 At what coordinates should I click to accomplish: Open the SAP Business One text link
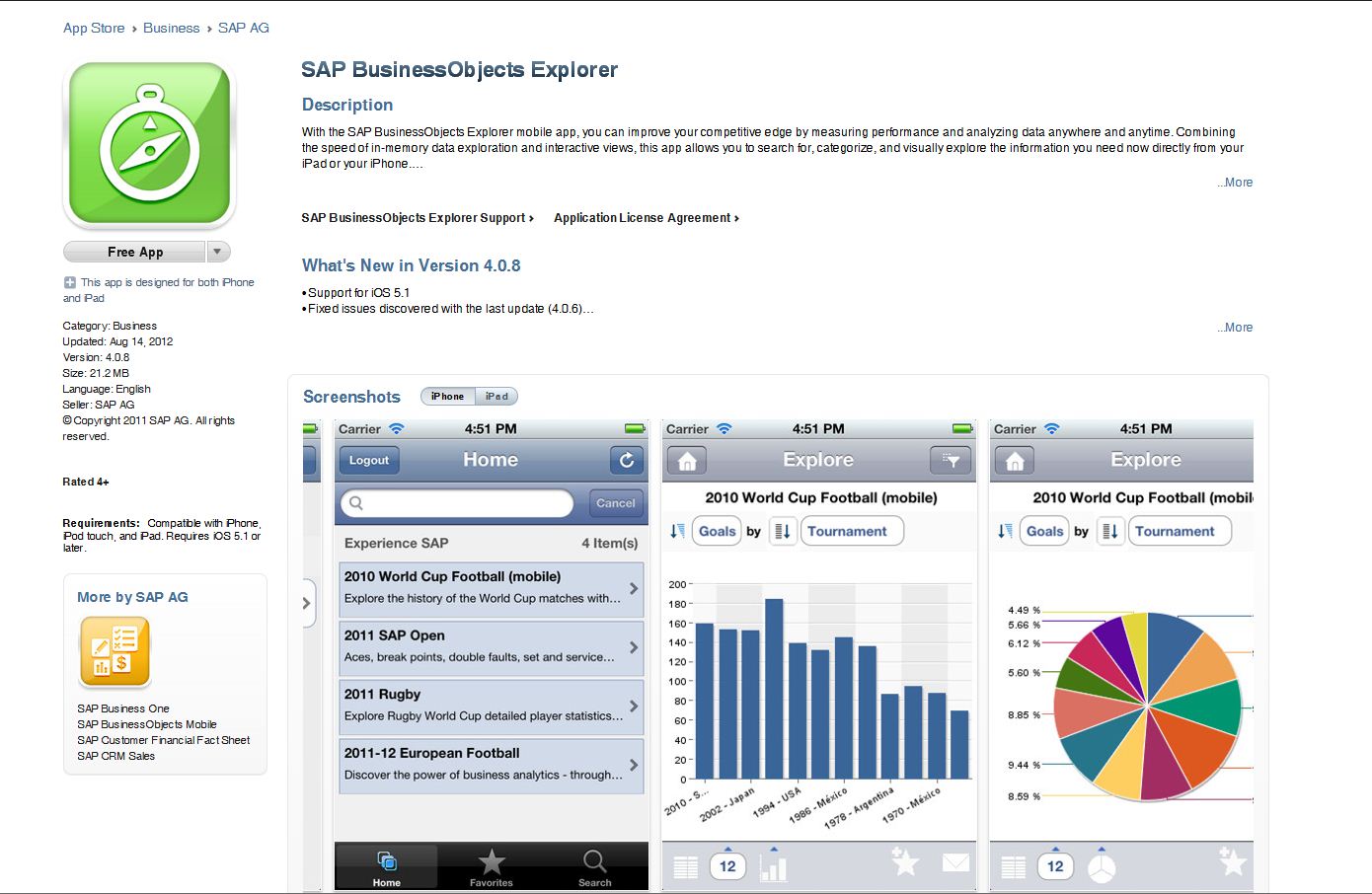[123, 708]
